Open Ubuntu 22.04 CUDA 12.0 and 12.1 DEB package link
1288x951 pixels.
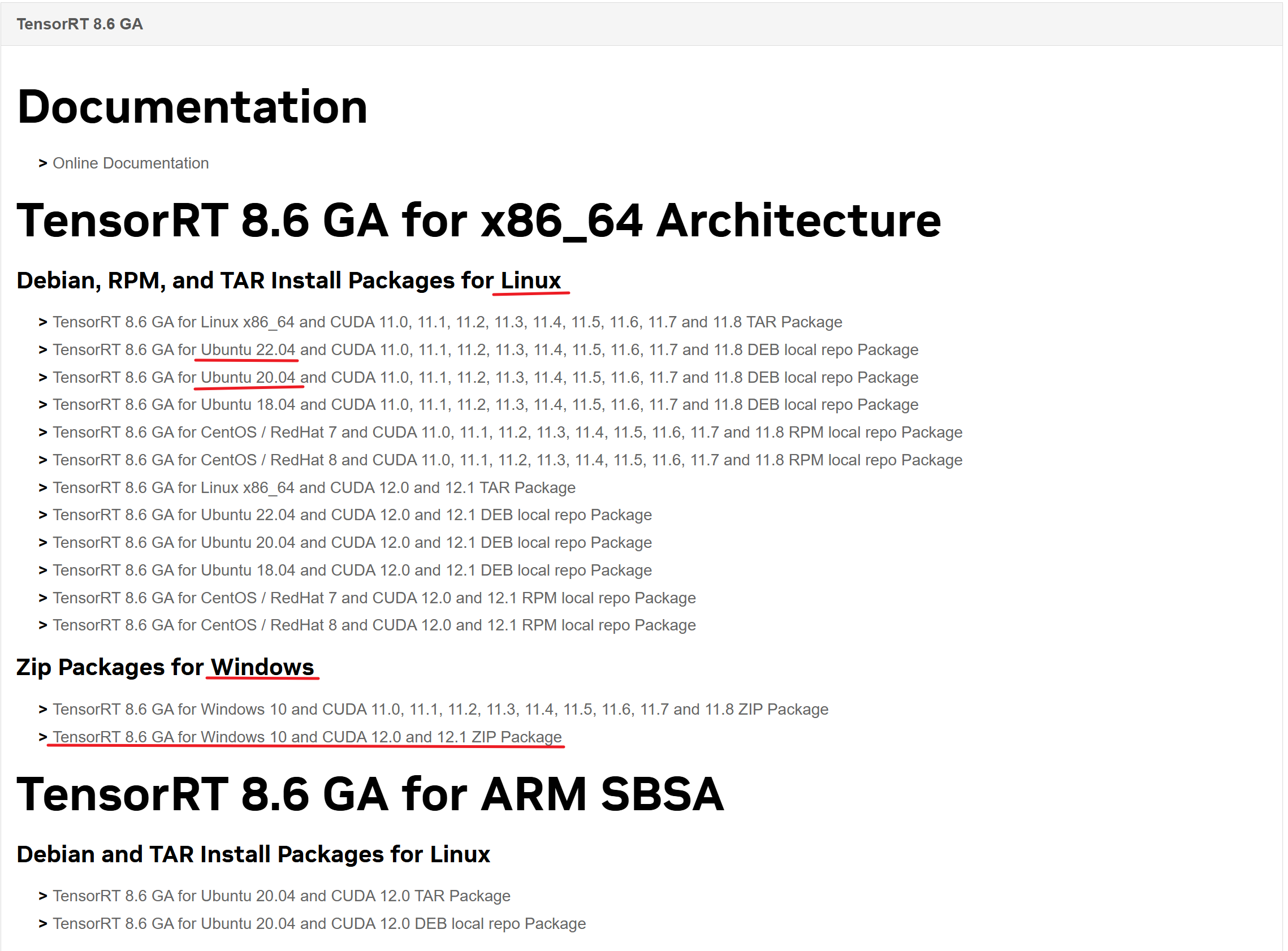pyautogui.click(x=352, y=515)
